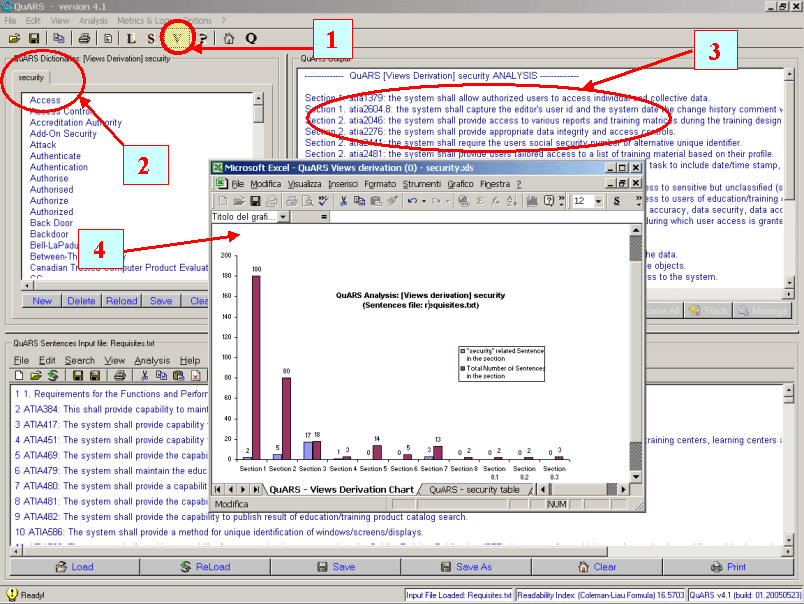Go to first sheet with Excel tab navigation arrow
Image resolution: width=804 pixels, height=604 pixels.
point(218,490)
